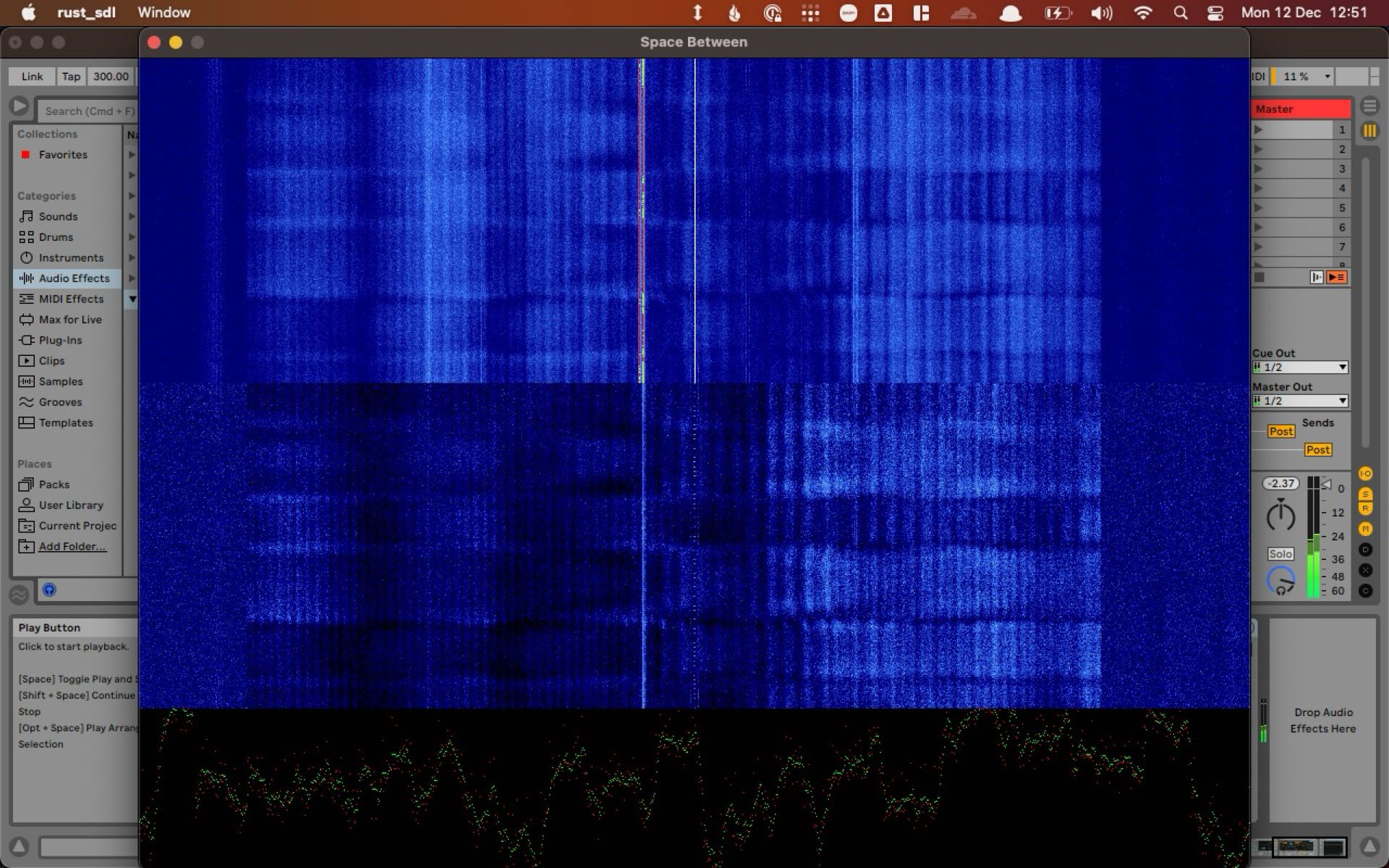The image size is (1389, 868).
Task: Open the rust_sdl application menu
Action: point(86,12)
